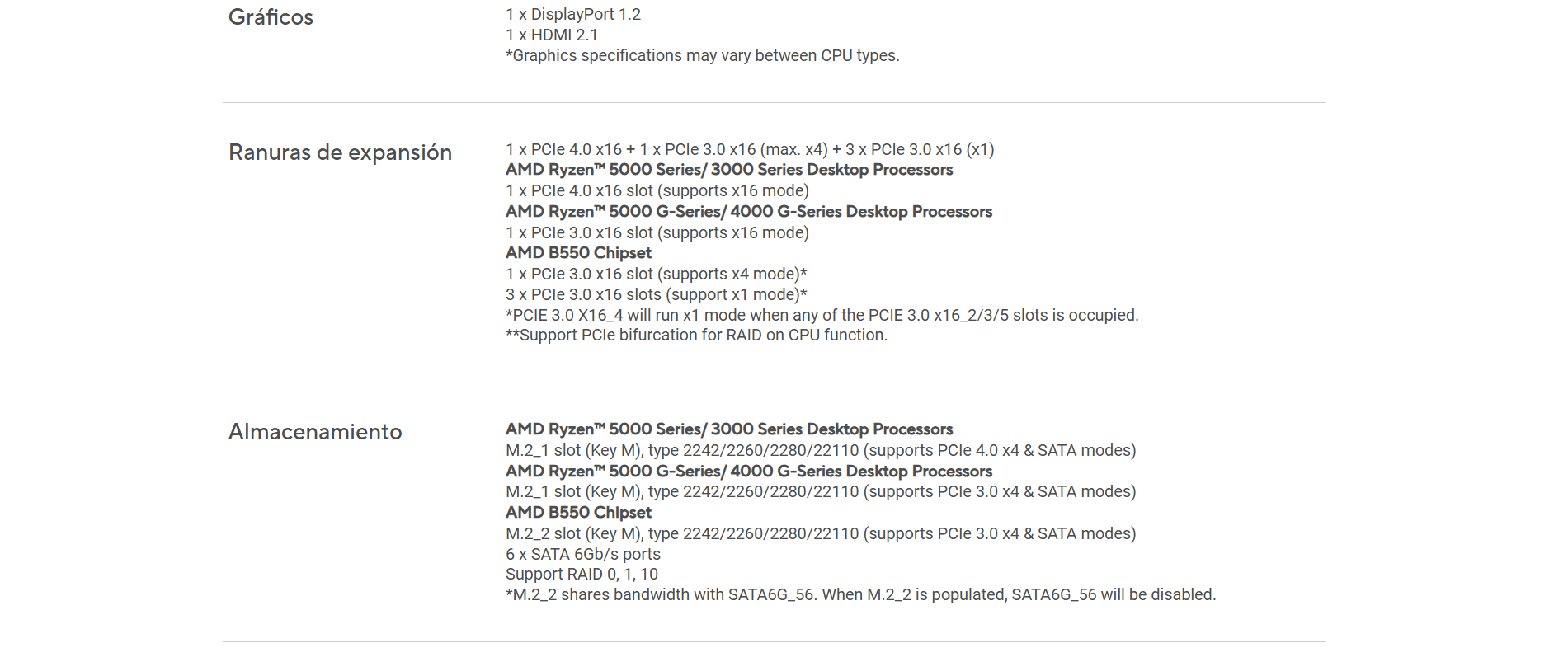Click the Ryzen 5000/3000 Series heading under expansion
The image size is (1568, 671).
coord(728,170)
